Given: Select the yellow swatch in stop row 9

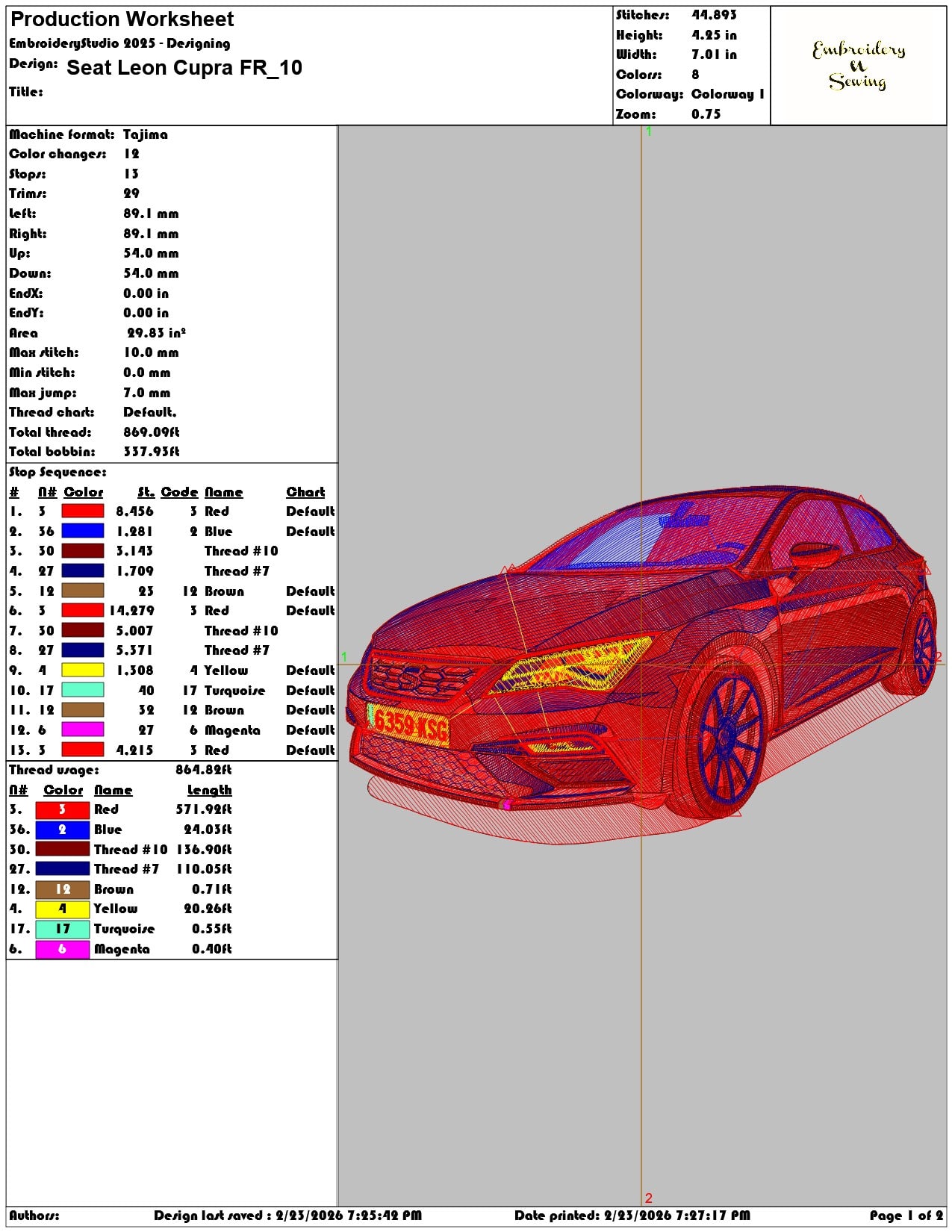Looking at the screenshot, I should pos(82,671).
